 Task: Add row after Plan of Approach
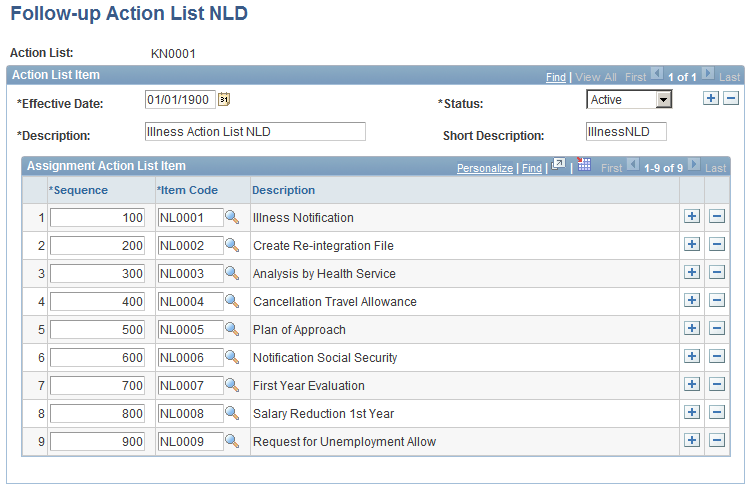coord(692,328)
